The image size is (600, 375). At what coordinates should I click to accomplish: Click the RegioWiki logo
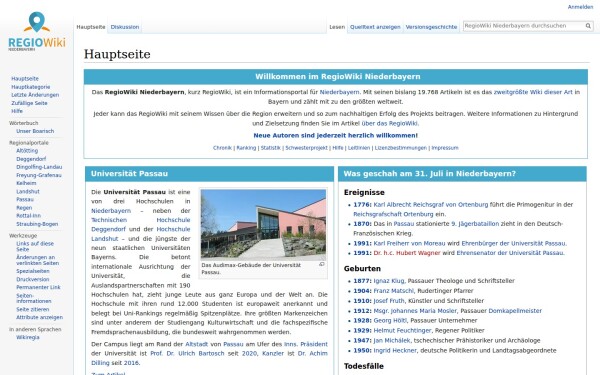(37, 31)
